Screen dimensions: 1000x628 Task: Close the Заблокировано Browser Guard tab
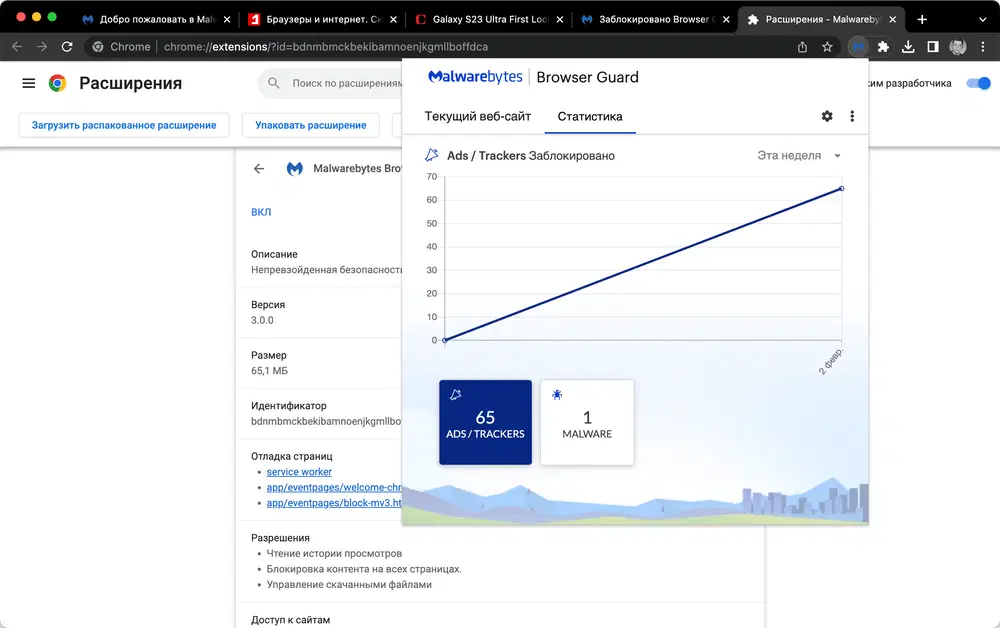726,19
